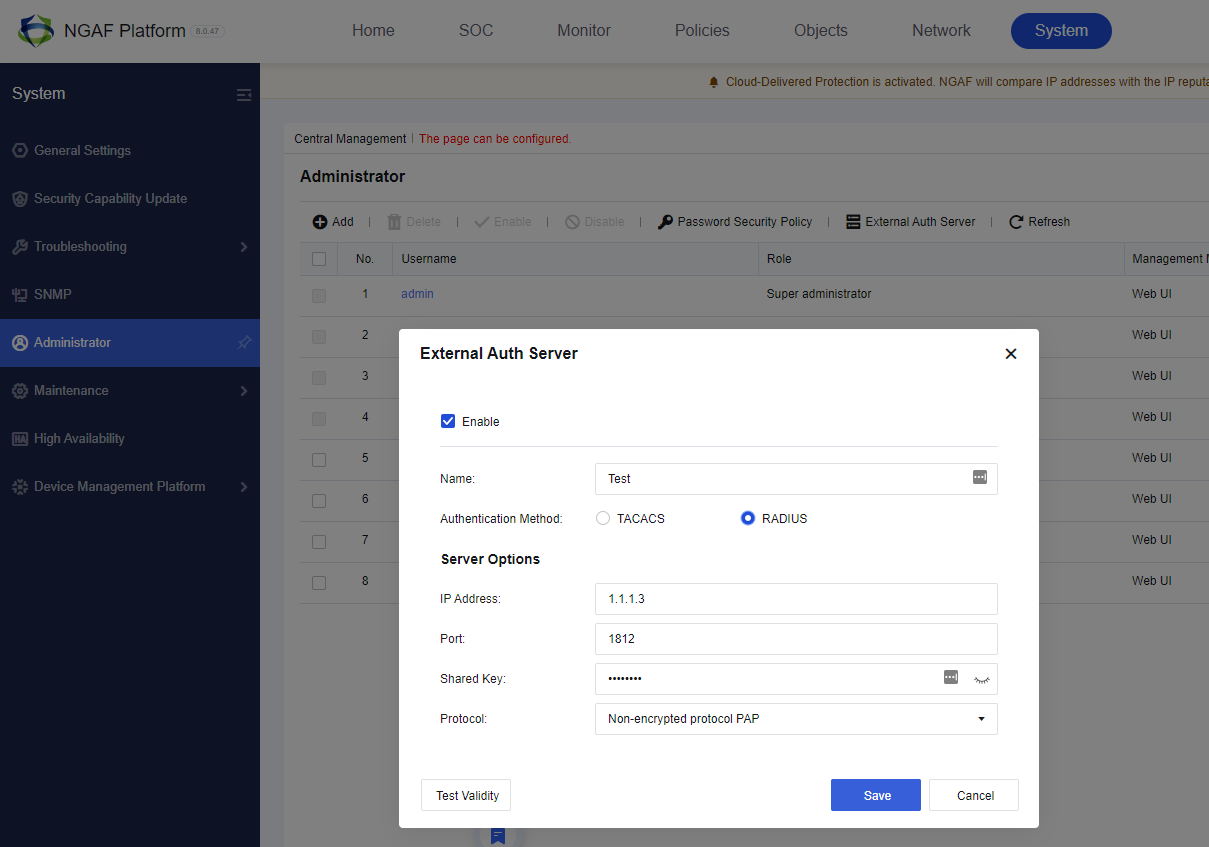Go to the Policies tab
Viewport: 1209px width, 847px height.
coord(702,31)
